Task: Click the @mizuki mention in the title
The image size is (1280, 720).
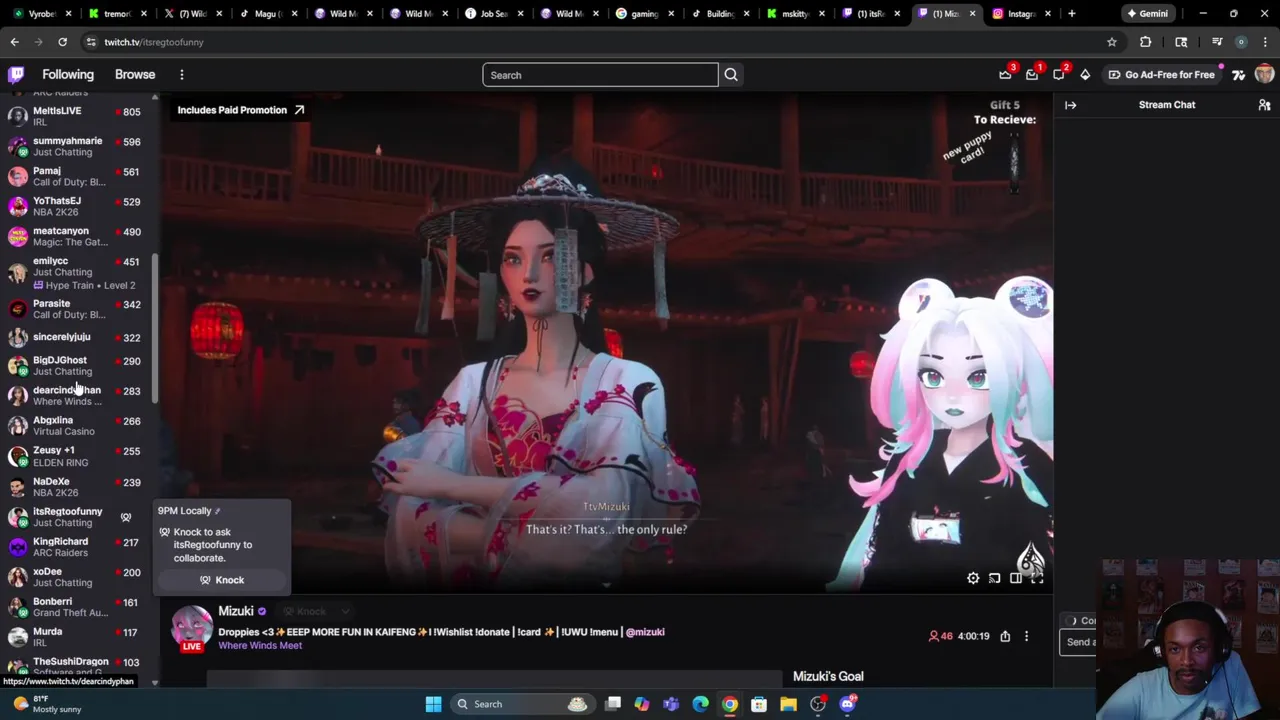Action: (645, 632)
